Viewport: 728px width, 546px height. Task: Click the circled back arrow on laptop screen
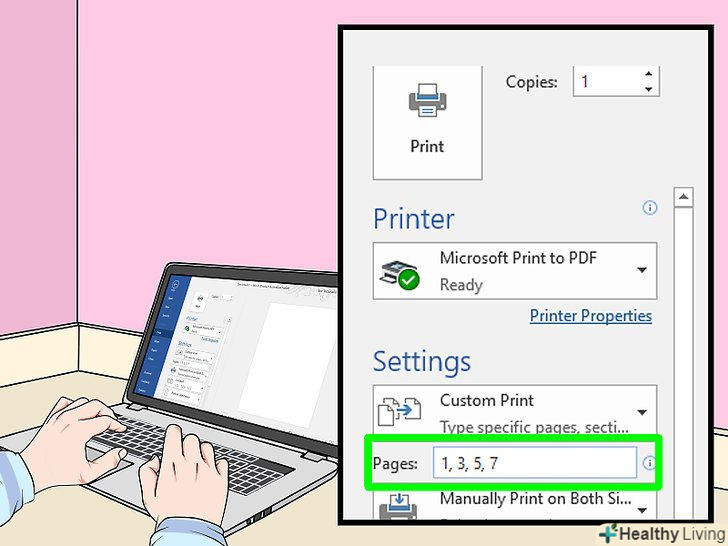coord(176,284)
